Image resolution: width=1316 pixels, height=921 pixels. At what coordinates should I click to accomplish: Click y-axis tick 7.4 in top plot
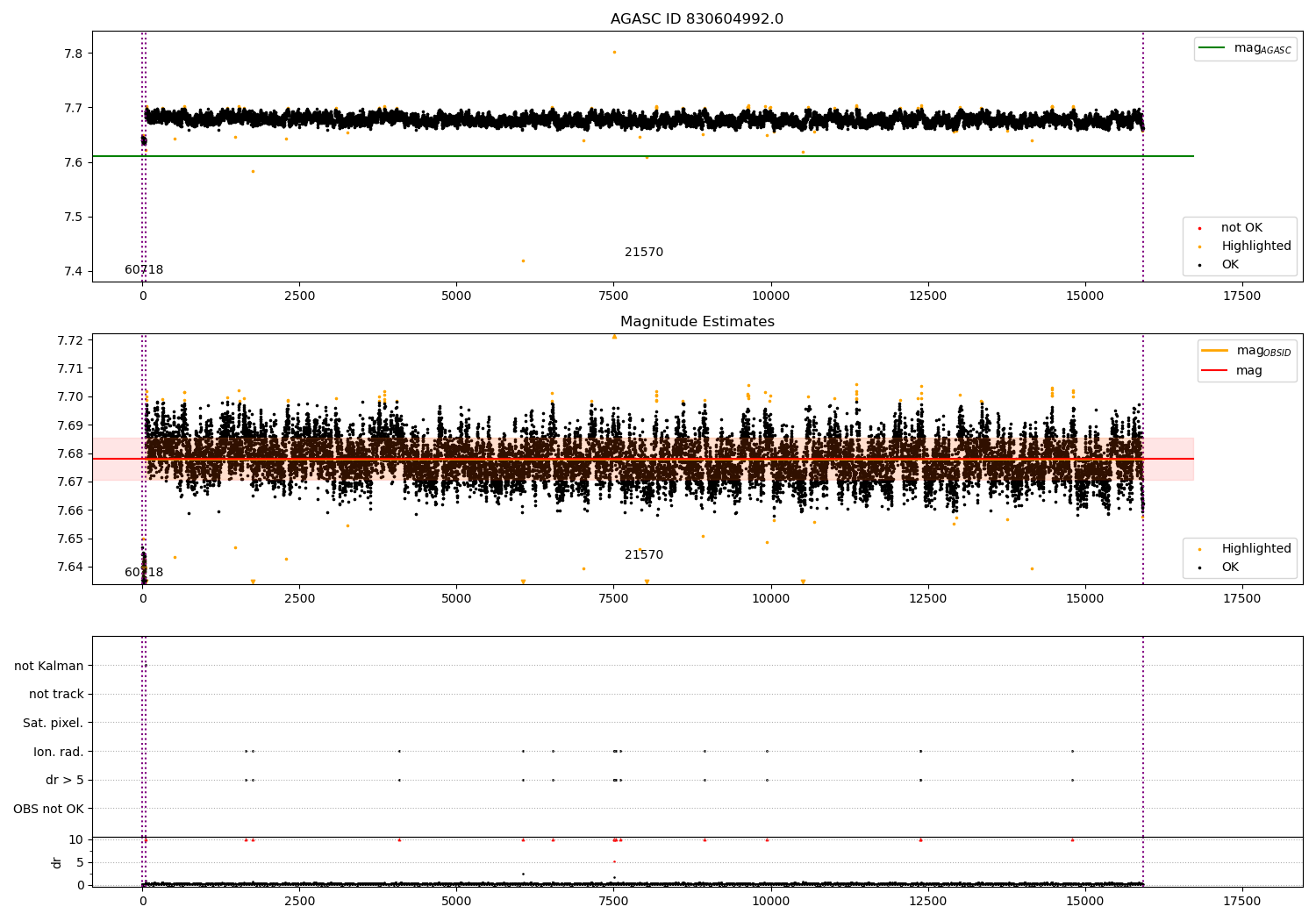click(x=74, y=271)
